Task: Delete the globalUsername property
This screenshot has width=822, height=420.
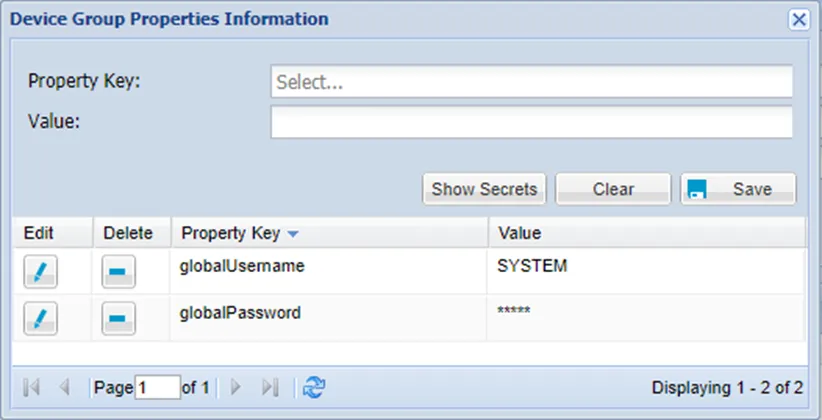Action: [x=118, y=272]
